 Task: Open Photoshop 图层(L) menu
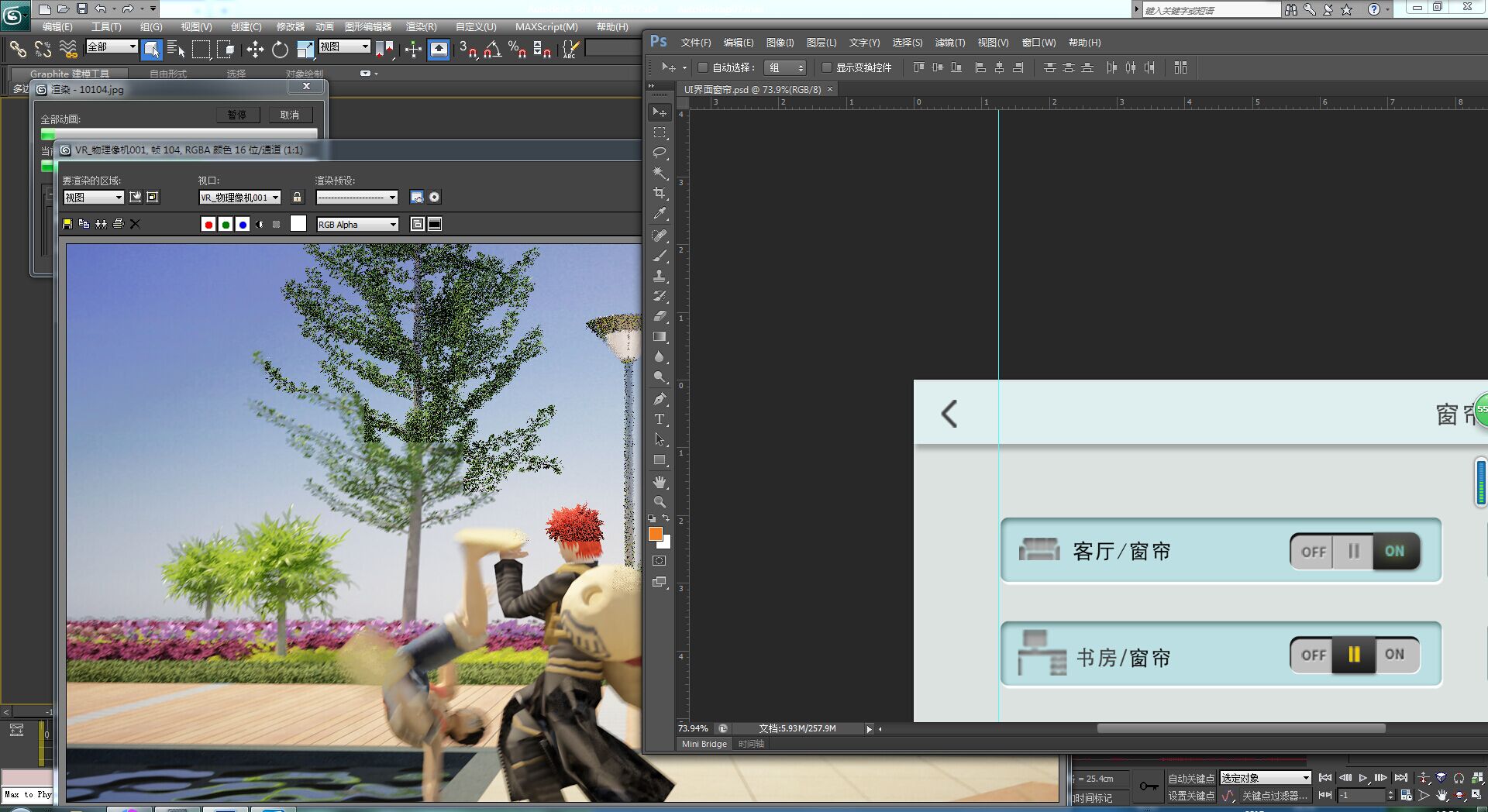(x=821, y=43)
